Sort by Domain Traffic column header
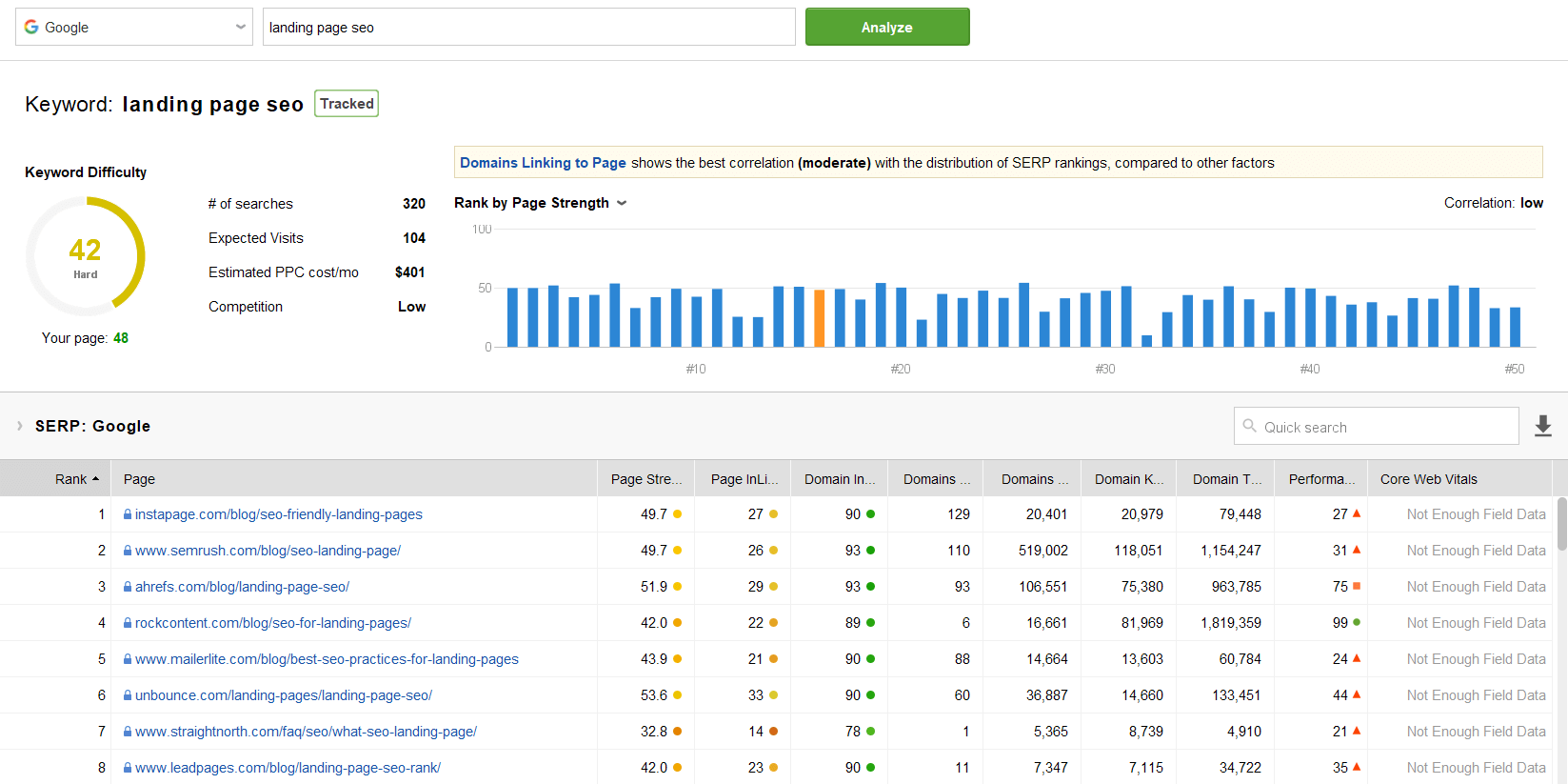The width and height of the screenshot is (1568, 784). tap(1227, 479)
